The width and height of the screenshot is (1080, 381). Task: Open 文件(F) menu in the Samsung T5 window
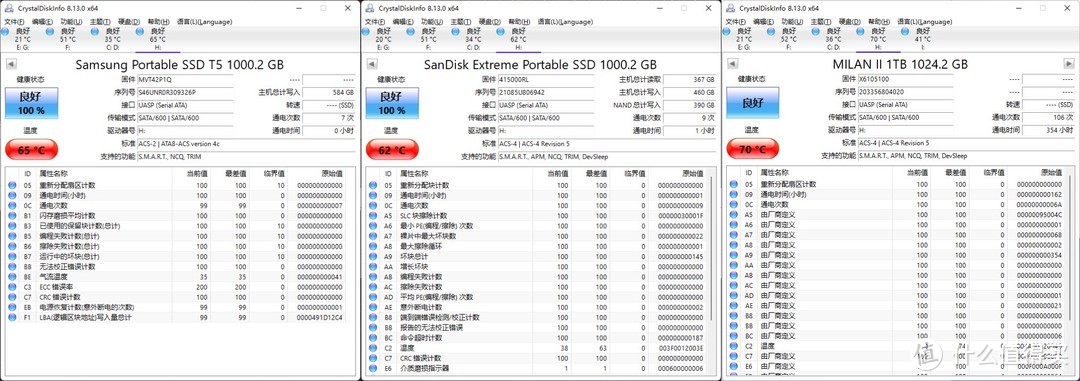point(13,22)
